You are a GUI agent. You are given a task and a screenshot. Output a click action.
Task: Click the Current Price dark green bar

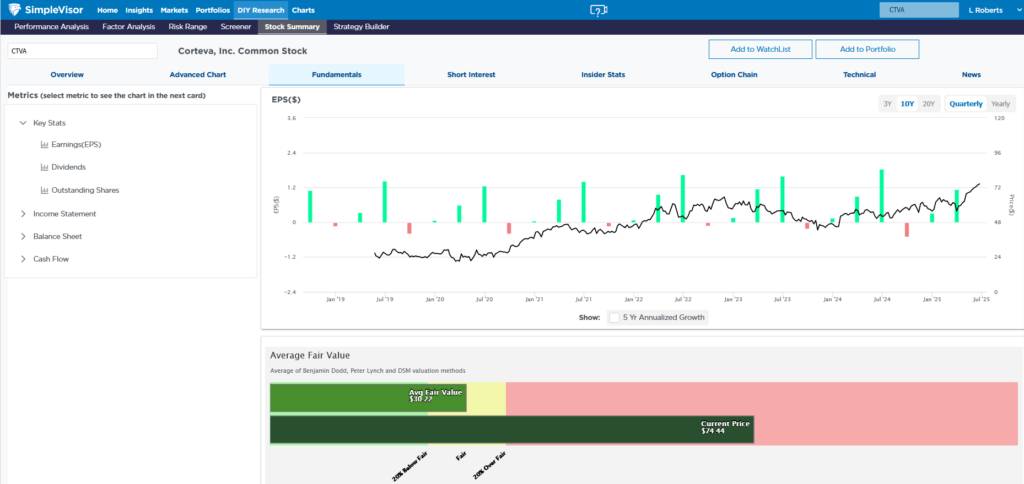point(510,430)
